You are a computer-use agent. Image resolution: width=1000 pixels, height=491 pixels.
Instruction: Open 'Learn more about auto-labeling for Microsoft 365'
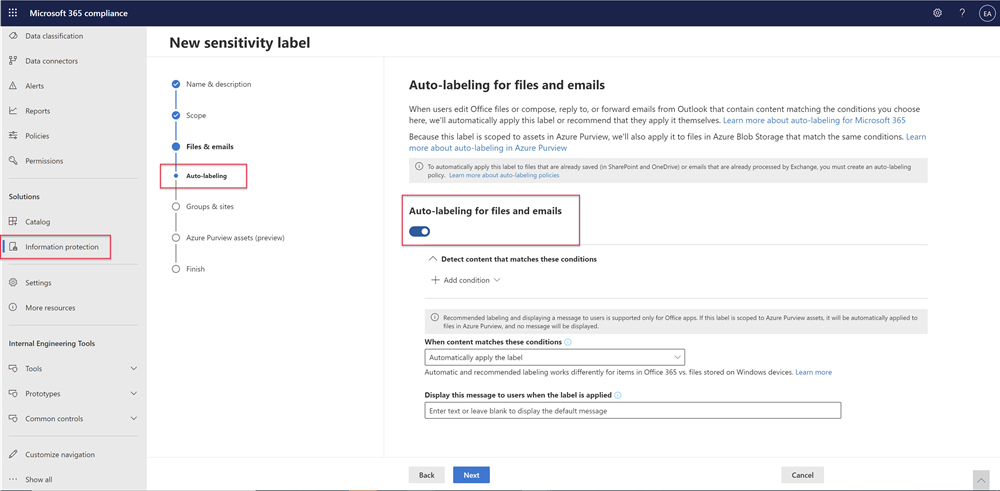click(x=814, y=120)
